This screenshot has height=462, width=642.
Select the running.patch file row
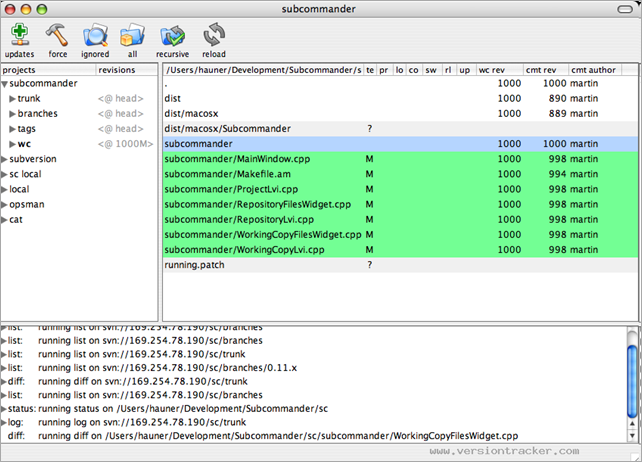[196, 264]
